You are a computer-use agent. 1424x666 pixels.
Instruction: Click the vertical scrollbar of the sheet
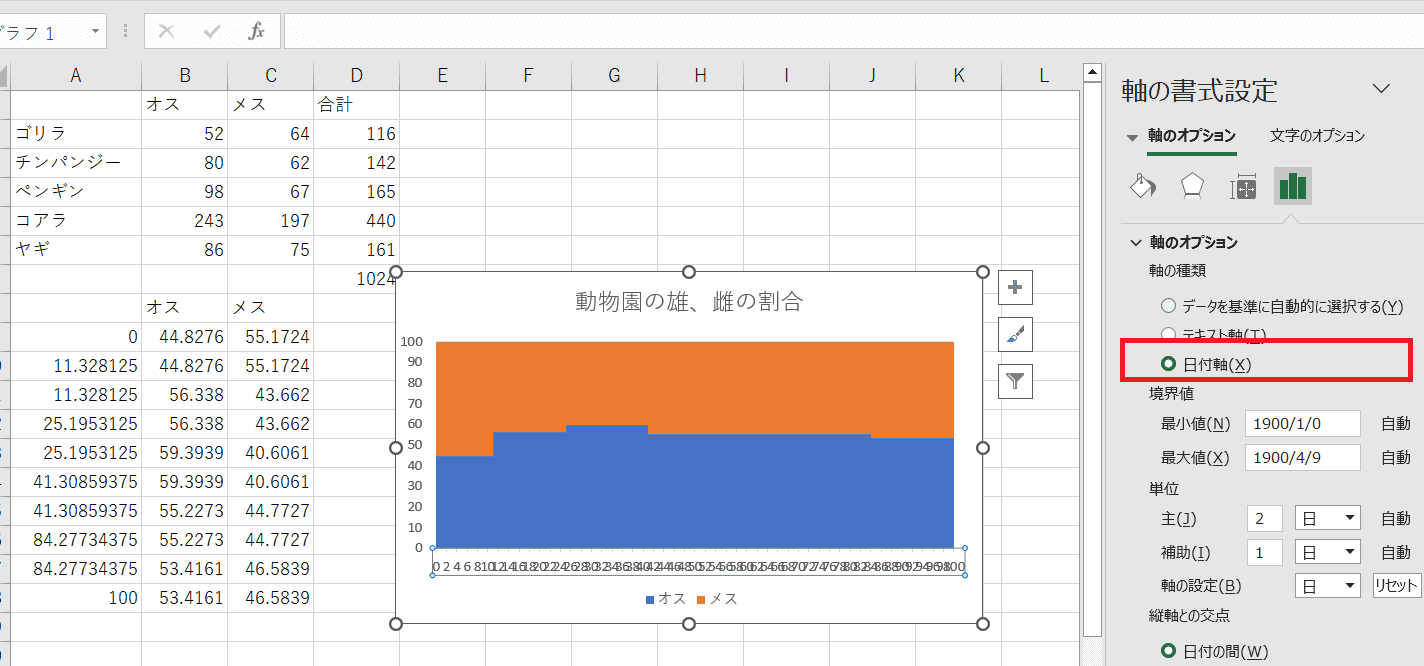tap(1092, 360)
